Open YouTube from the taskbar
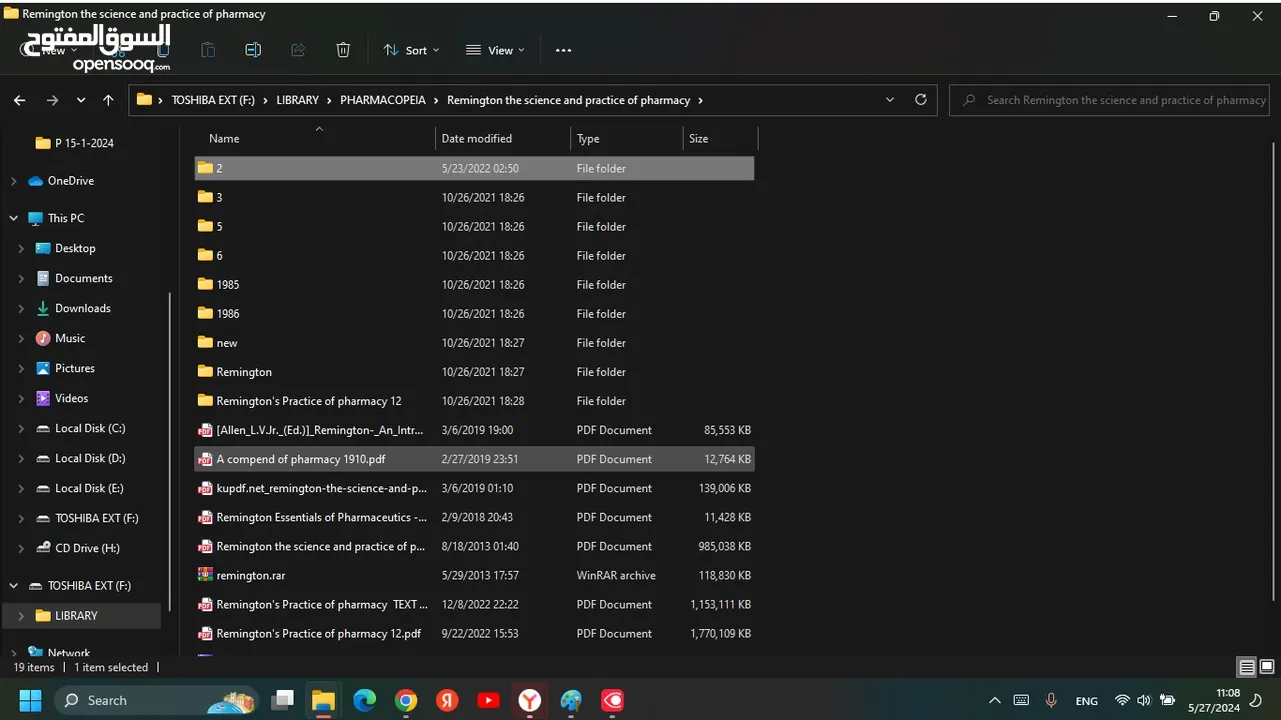 [488, 700]
